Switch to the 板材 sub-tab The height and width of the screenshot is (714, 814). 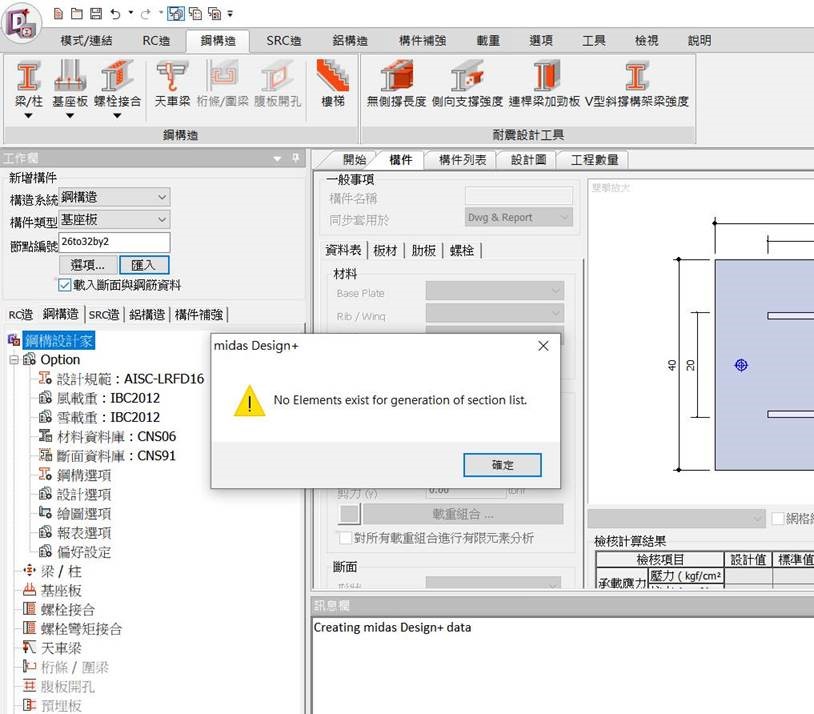[x=385, y=251]
